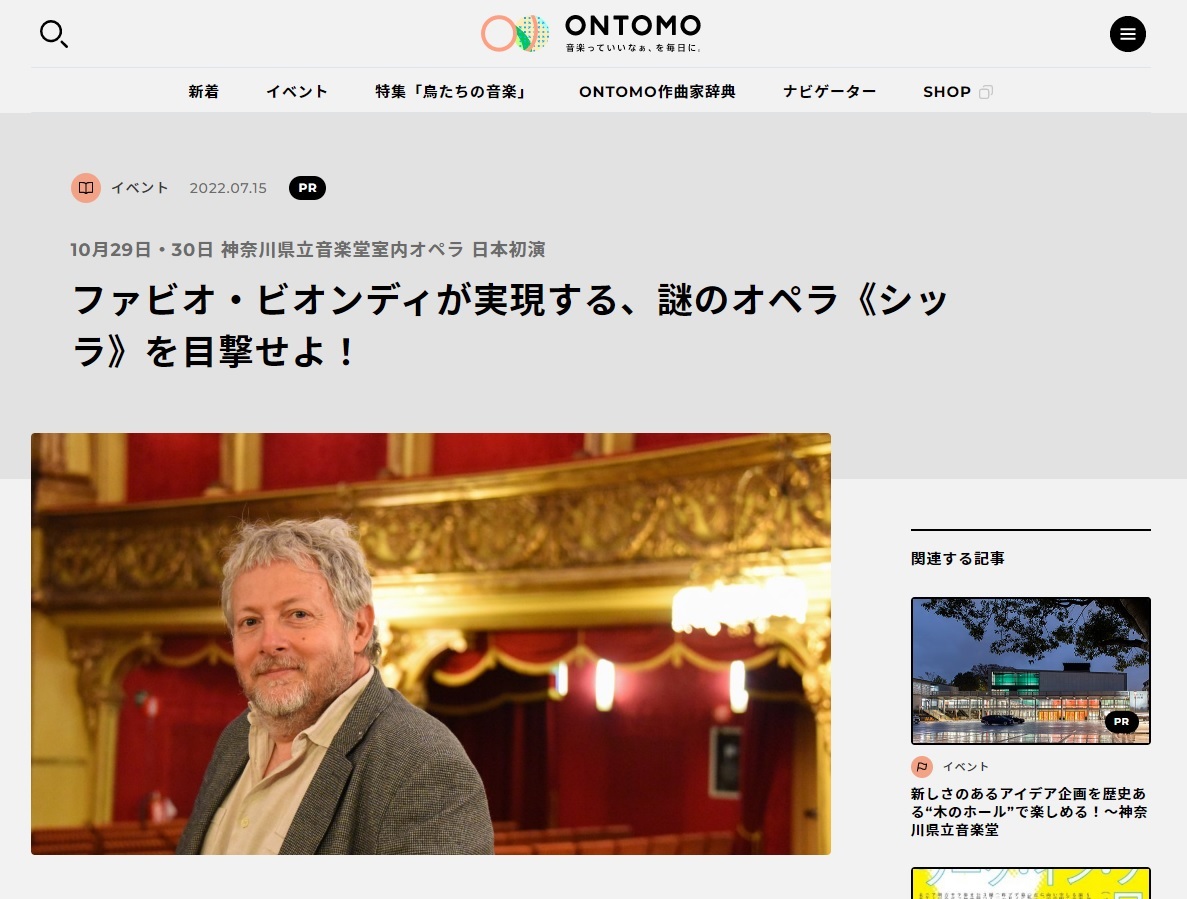Click the ONTOMO site title text
The width and height of the screenshot is (1187, 899).
pyautogui.click(x=633, y=26)
